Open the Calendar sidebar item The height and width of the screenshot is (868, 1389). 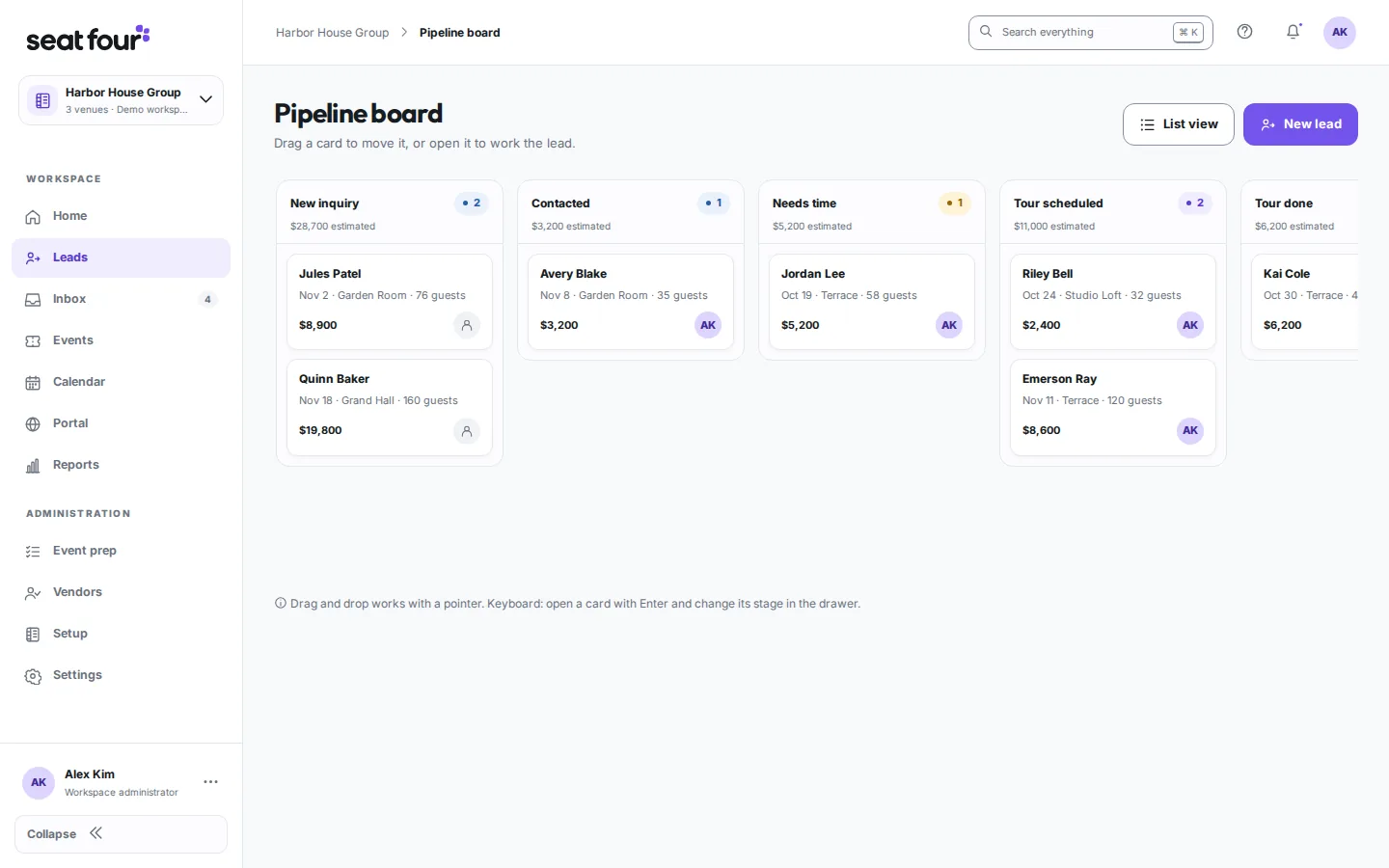[x=121, y=382]
